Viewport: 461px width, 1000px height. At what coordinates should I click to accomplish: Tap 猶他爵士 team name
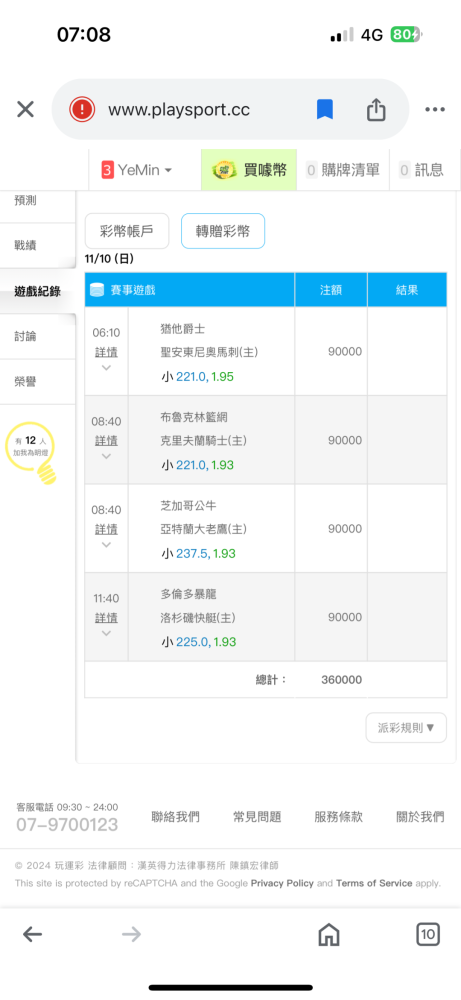(182, 328)
